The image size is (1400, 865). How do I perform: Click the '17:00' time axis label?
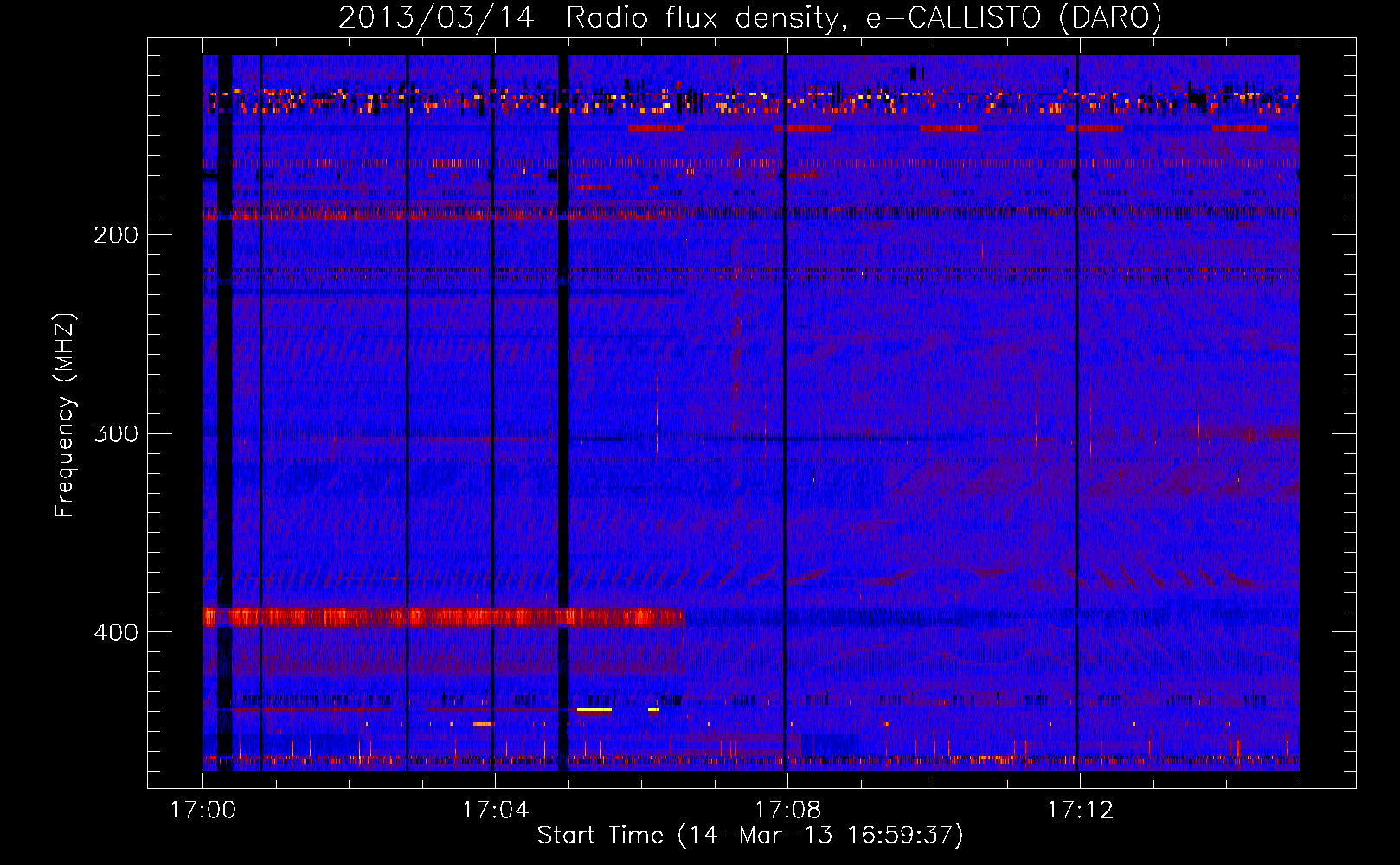[202, 811]
